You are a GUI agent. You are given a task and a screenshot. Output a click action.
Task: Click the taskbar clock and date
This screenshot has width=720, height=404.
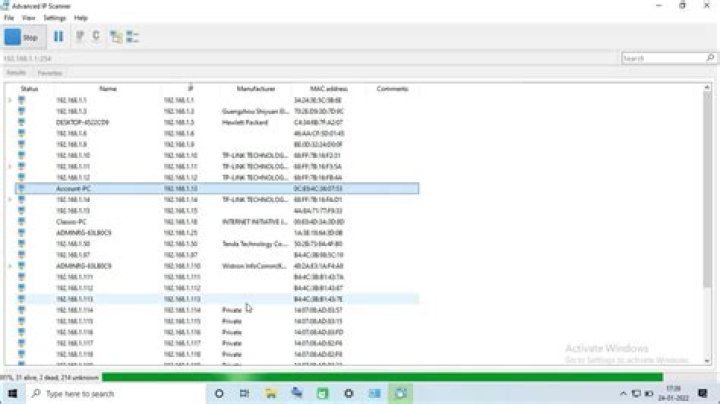(x=674, y=393)
